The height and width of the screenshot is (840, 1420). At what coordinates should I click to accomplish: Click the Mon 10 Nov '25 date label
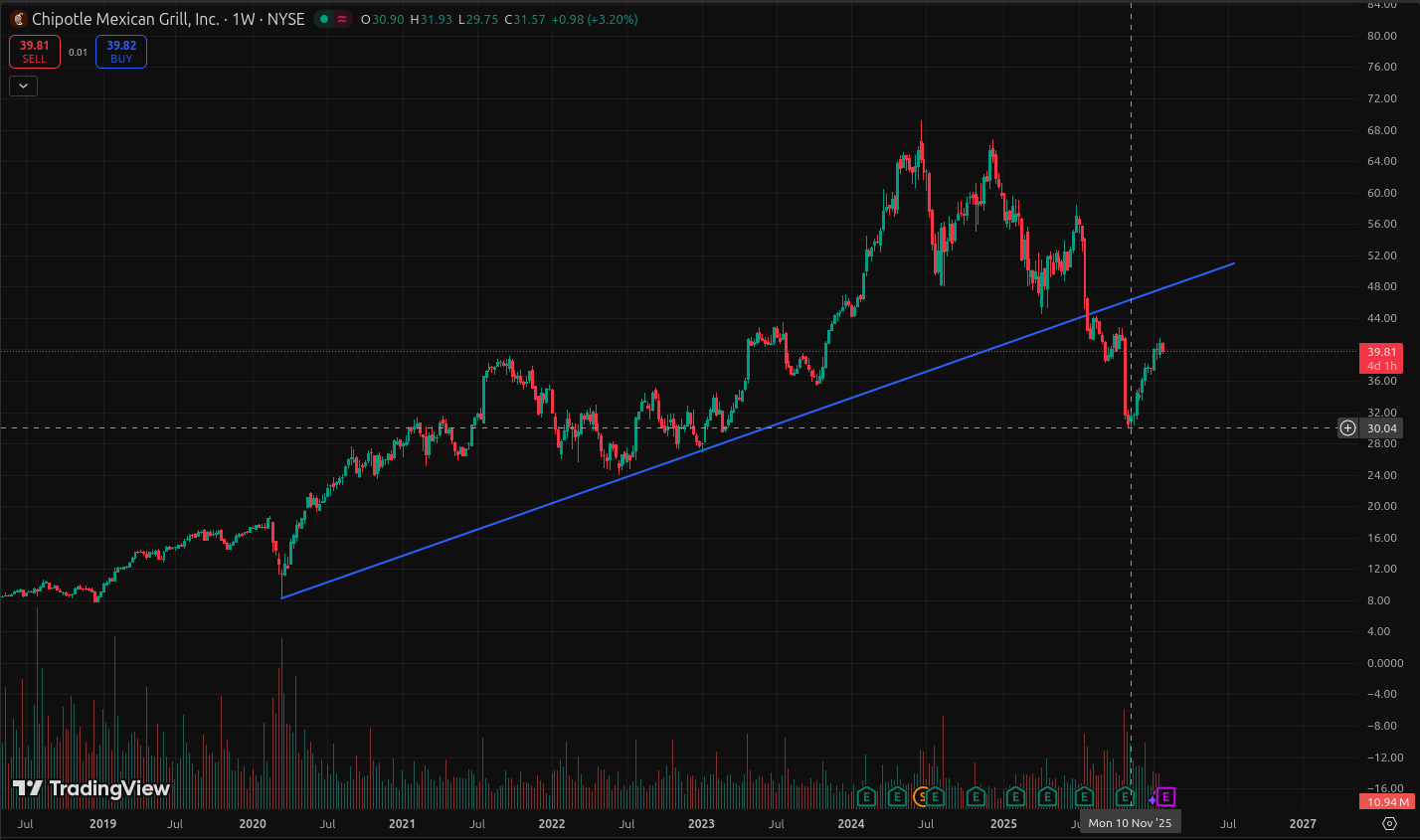(x=1130, y=823)
